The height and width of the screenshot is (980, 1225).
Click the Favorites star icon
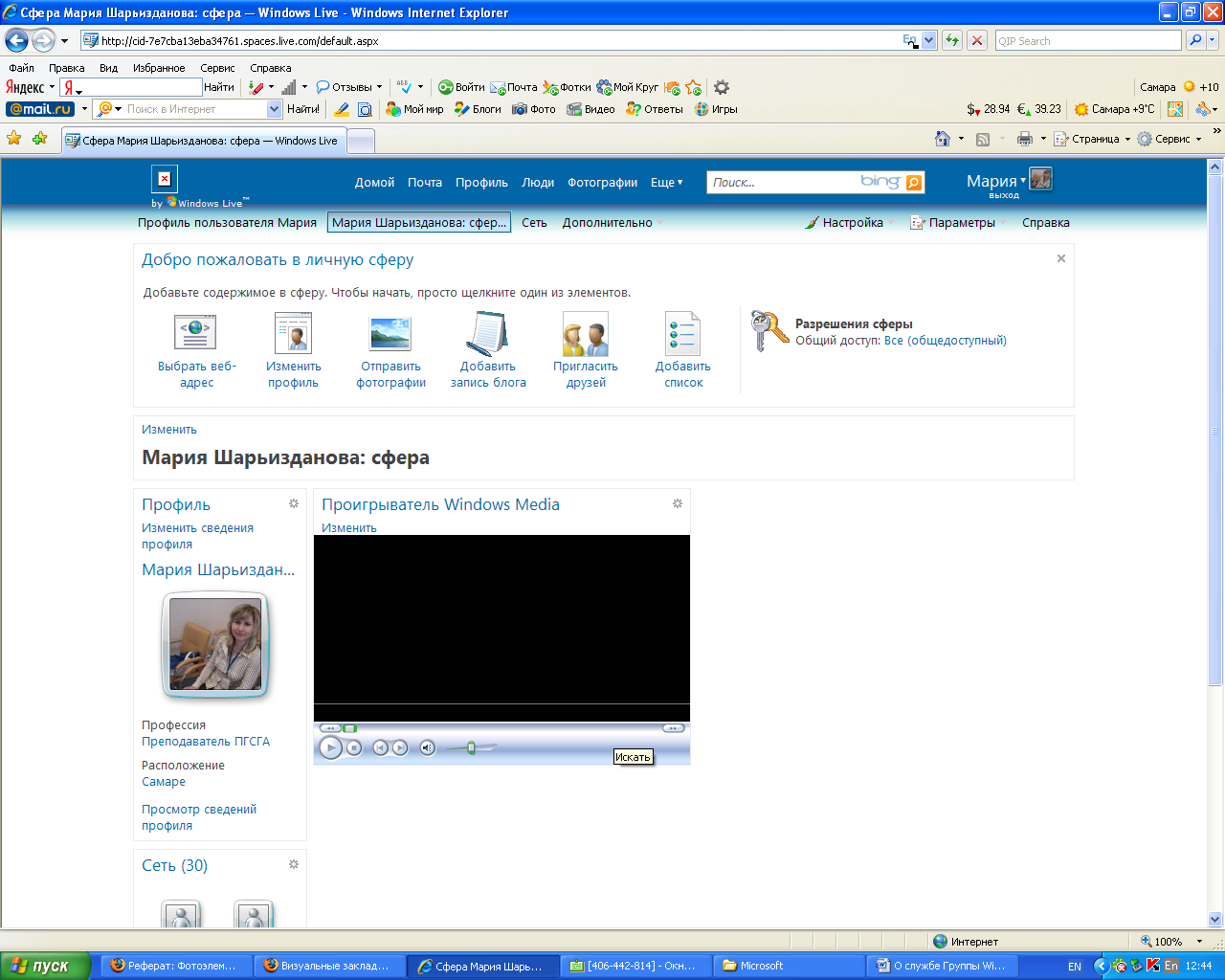pos(14,139)
